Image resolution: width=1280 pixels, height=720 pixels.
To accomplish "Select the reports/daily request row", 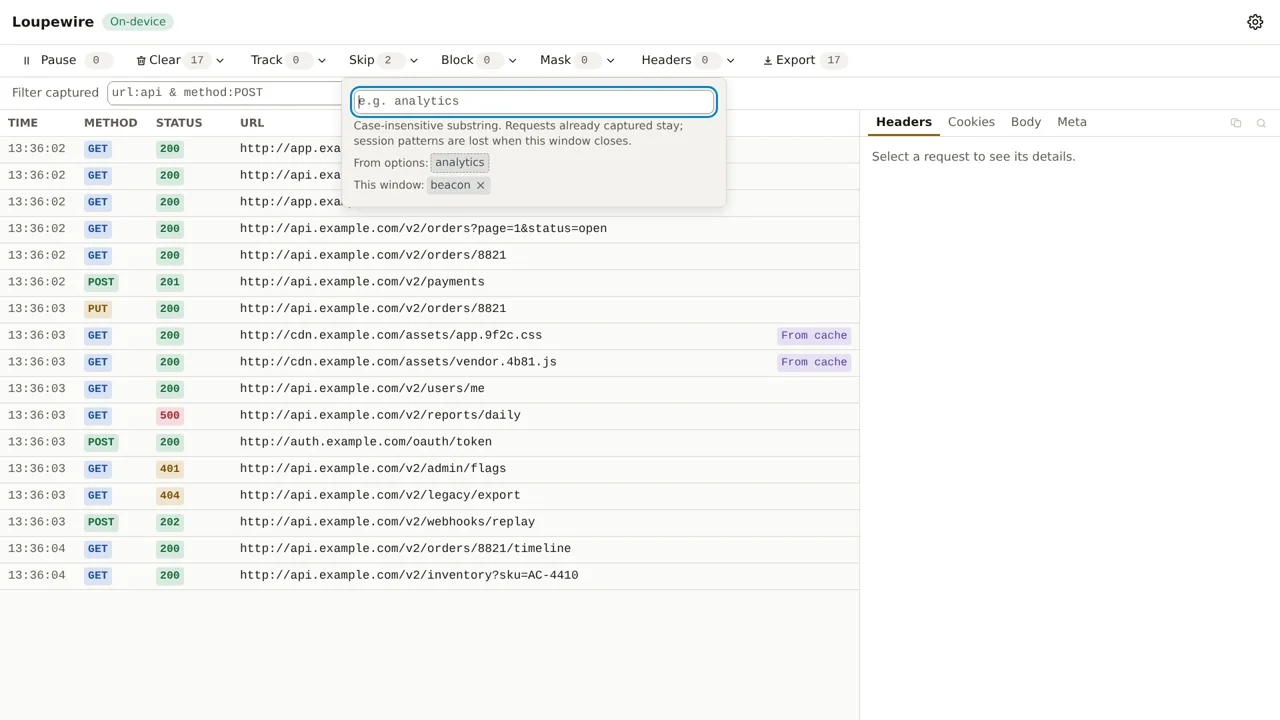I will (x=429, y=415).
